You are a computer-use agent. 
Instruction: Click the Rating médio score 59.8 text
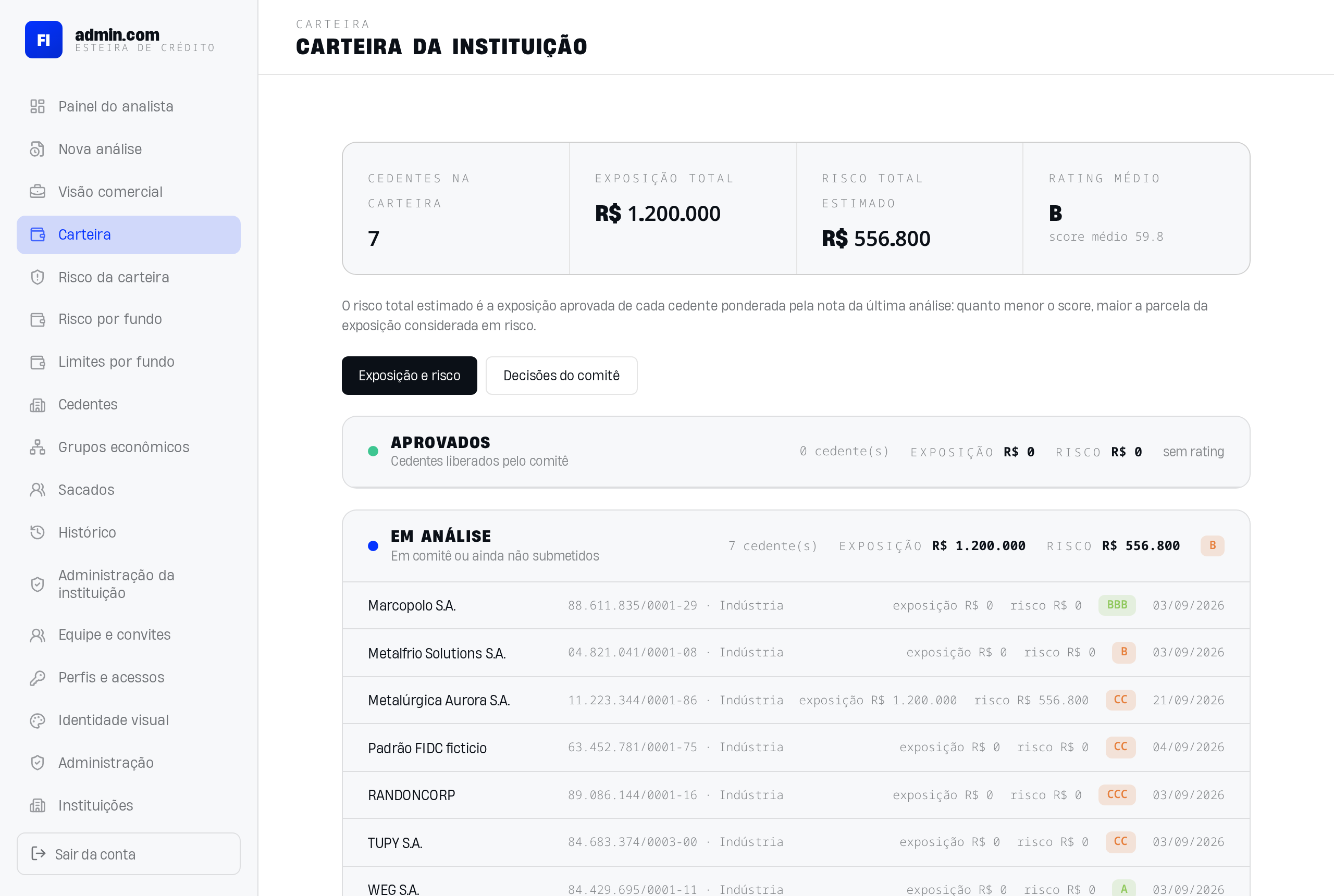(1106, 237)
